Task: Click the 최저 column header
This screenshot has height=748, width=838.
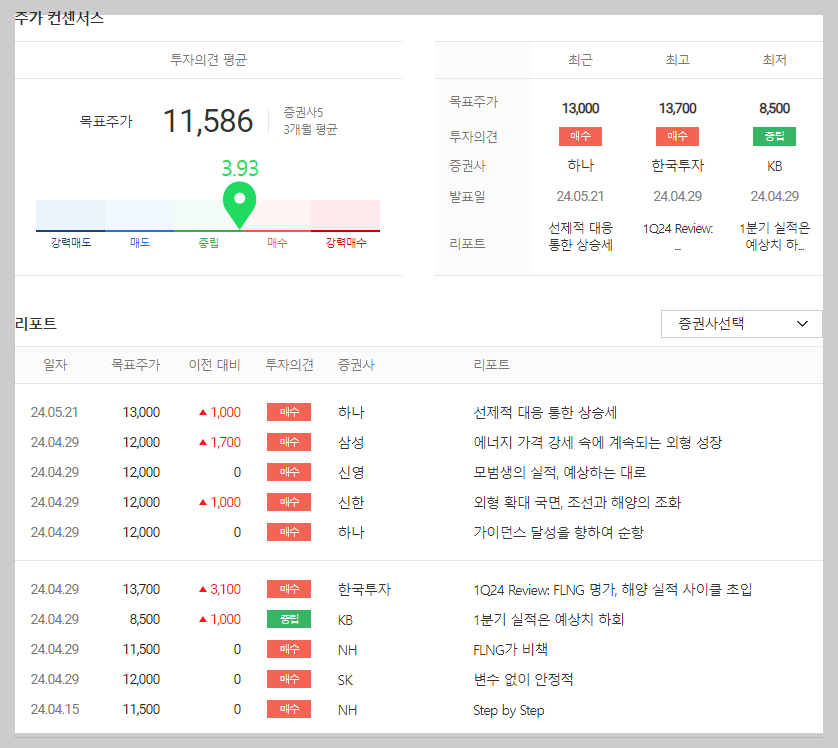Action: (774, 60)
